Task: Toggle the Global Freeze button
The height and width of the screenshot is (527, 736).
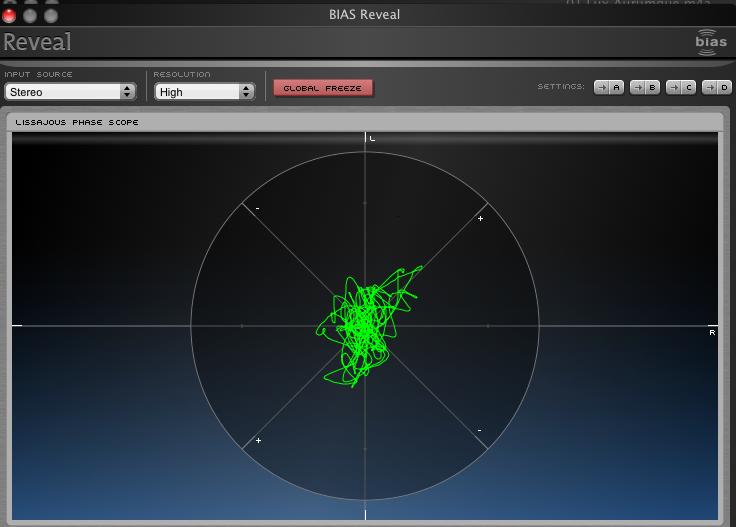Action: (x=323, y=88)
